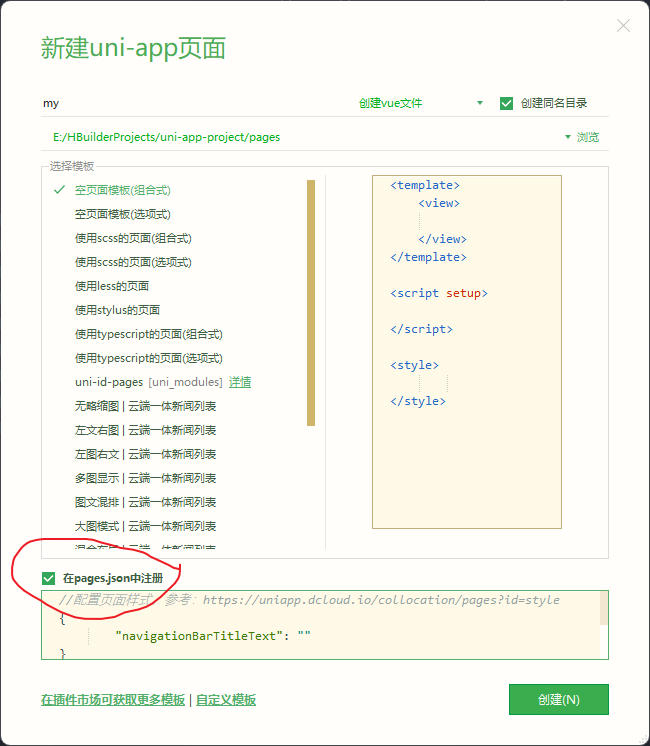Click the 创建(N) button
The image size is (650, 746).
point(559,699)
